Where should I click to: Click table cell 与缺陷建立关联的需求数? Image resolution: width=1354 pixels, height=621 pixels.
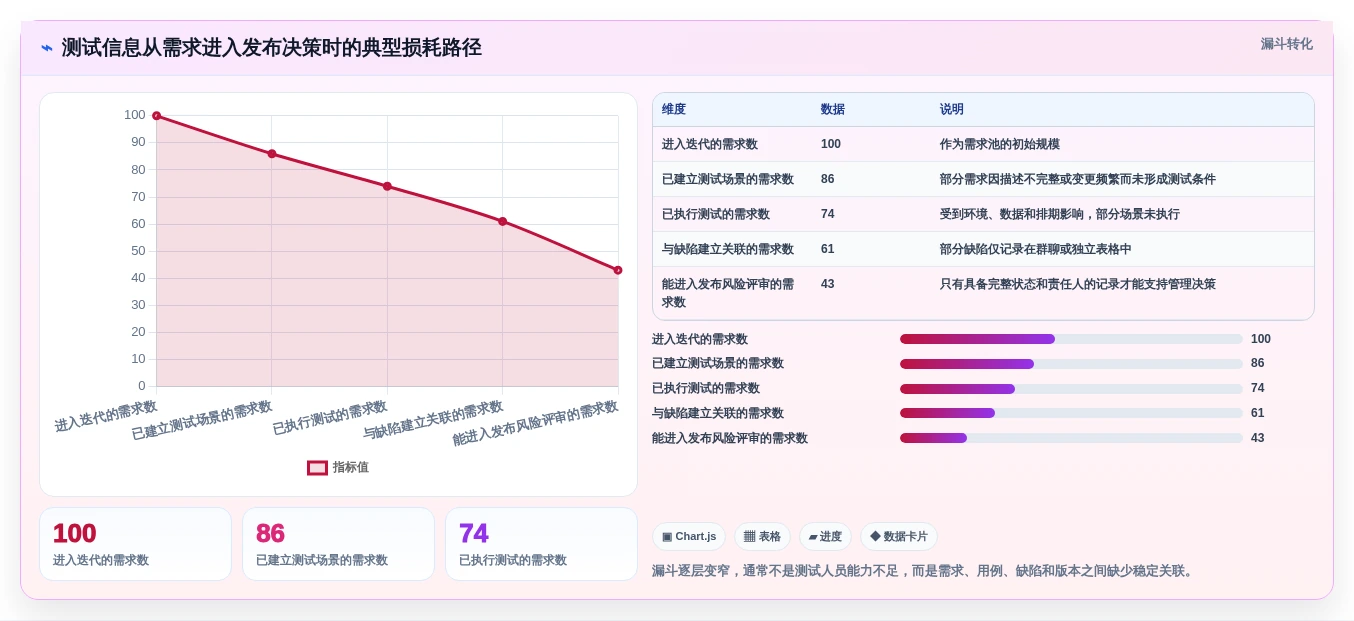728,249
